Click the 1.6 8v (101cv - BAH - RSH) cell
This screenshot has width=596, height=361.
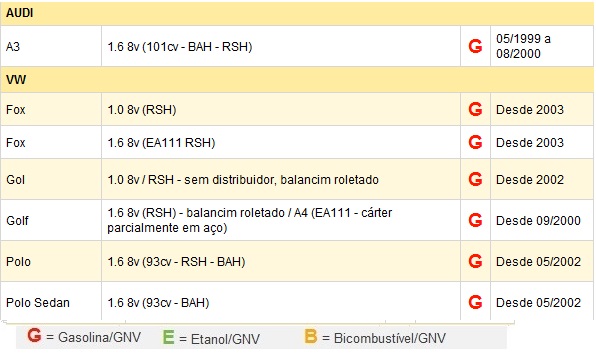tap(281, 46)
